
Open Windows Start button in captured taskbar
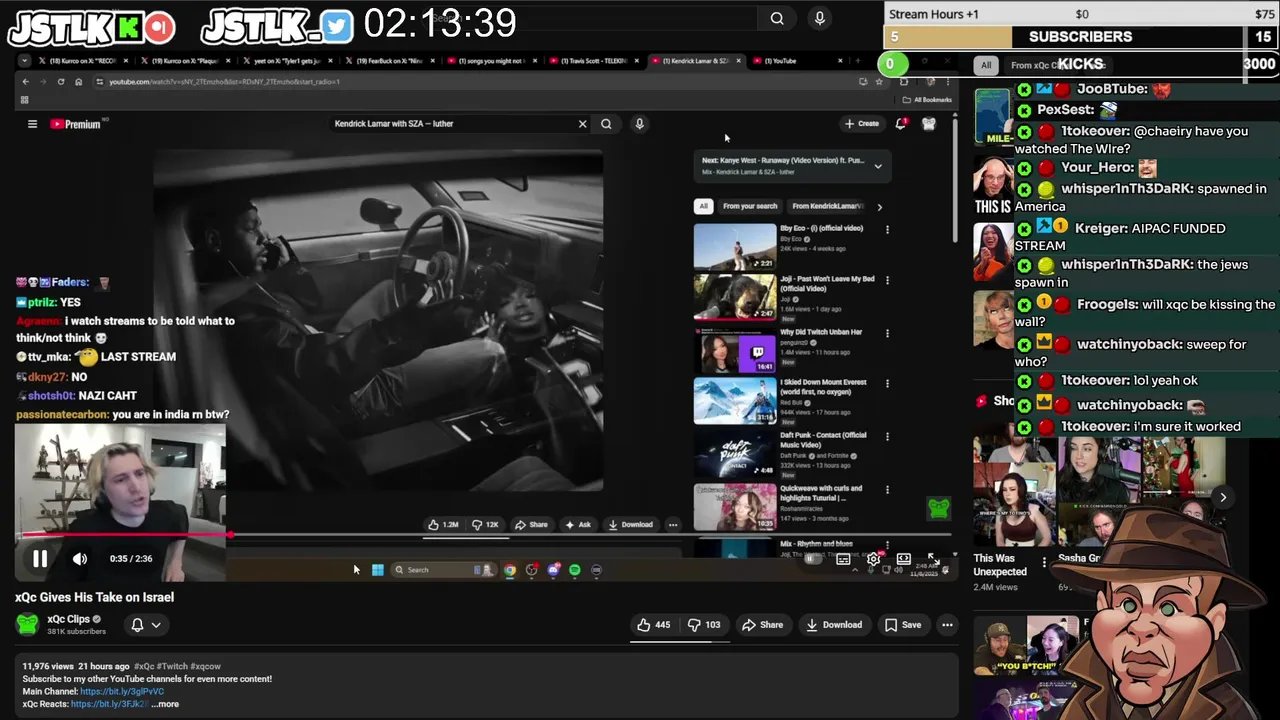pos(377,570)
